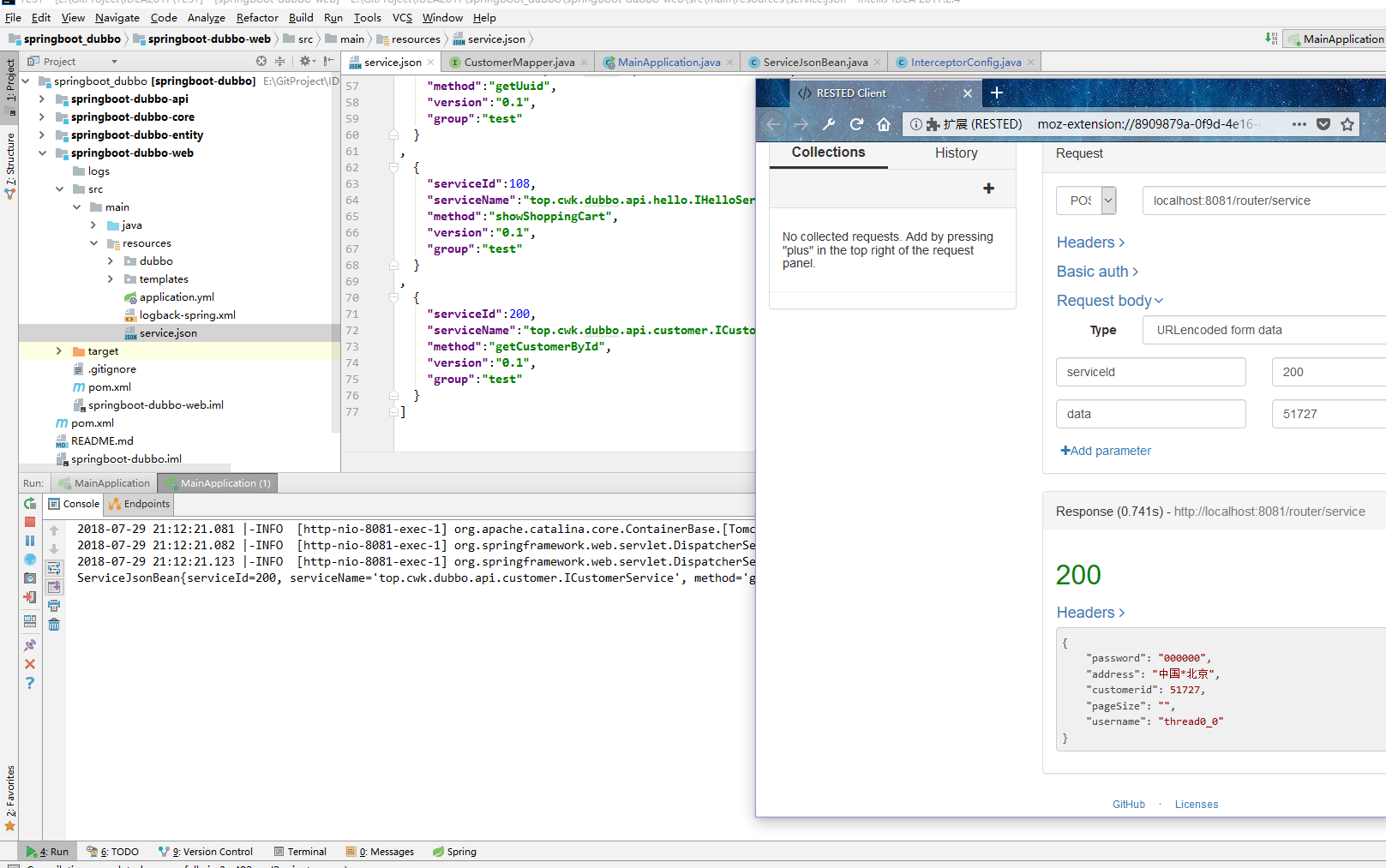Image resolution: width=1386 pixels, height=868 pixels.
Task: Open the GitHub link at page bottom
Action: pyautogui.click(x=1128, y=805)
